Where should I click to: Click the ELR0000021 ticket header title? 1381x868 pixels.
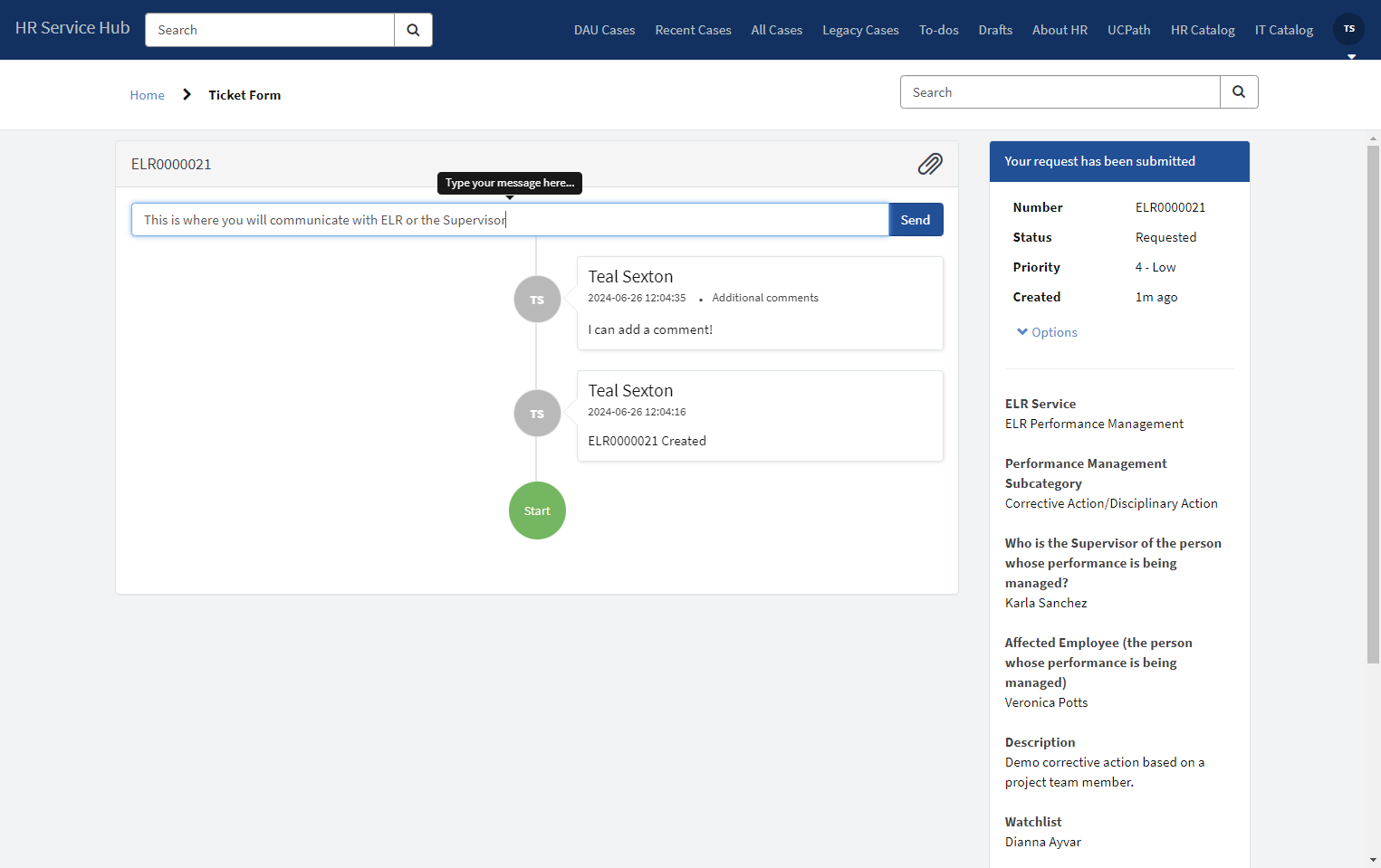pos(171,164)
